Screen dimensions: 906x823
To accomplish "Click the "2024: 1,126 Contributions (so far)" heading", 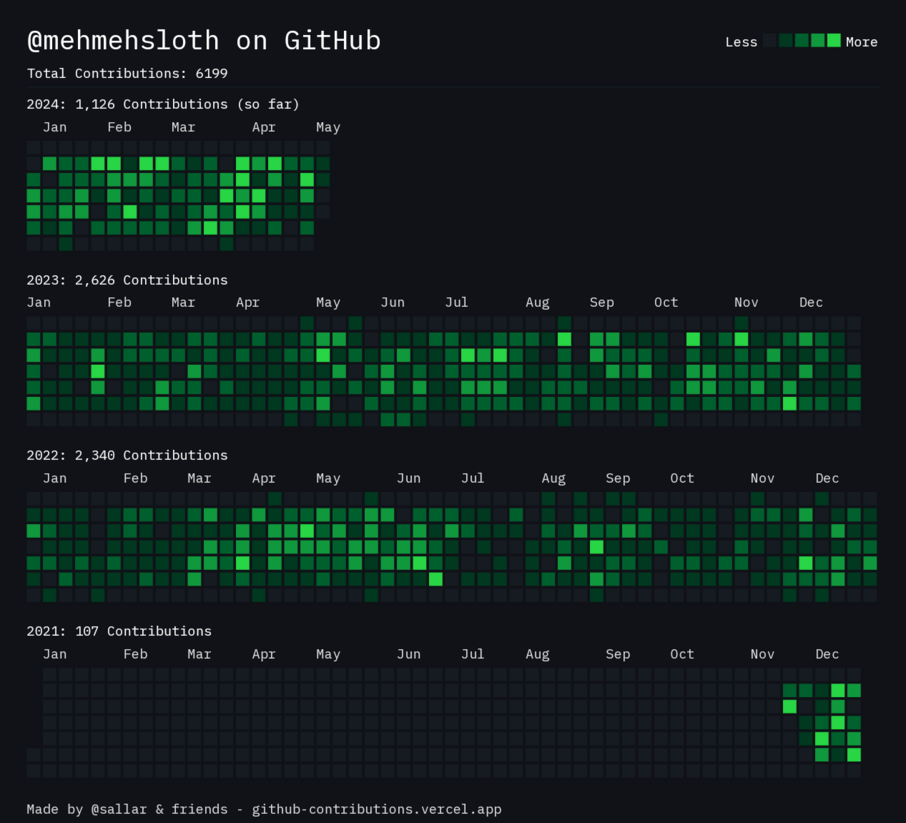I will click(163, 105).
